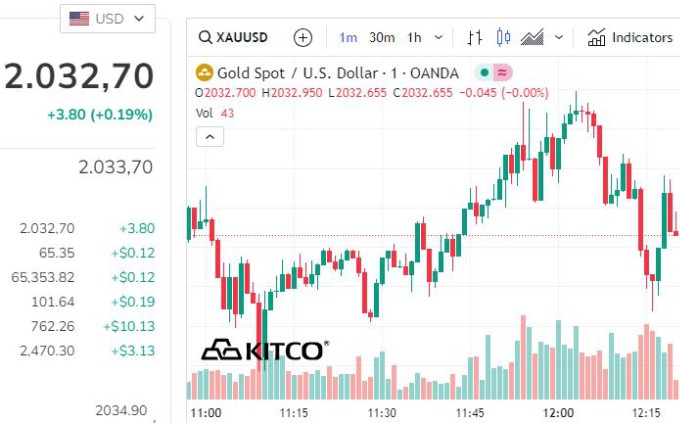Image resolution: width=680 pixels, height=423 pixels.
Task: Click the compare/add symbol plus icon
Action: point(303,38)
